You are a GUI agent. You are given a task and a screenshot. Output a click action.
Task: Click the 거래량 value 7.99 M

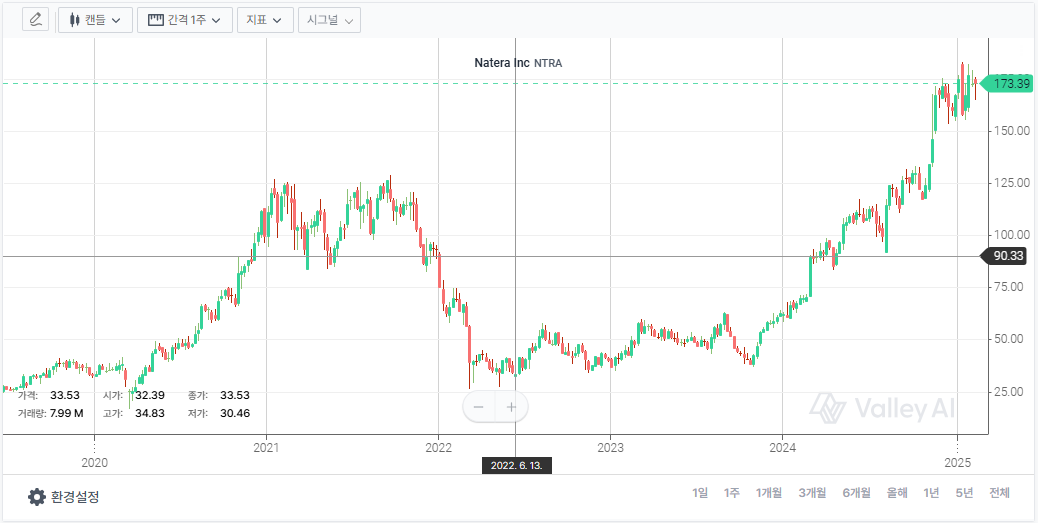coord(67,413)
